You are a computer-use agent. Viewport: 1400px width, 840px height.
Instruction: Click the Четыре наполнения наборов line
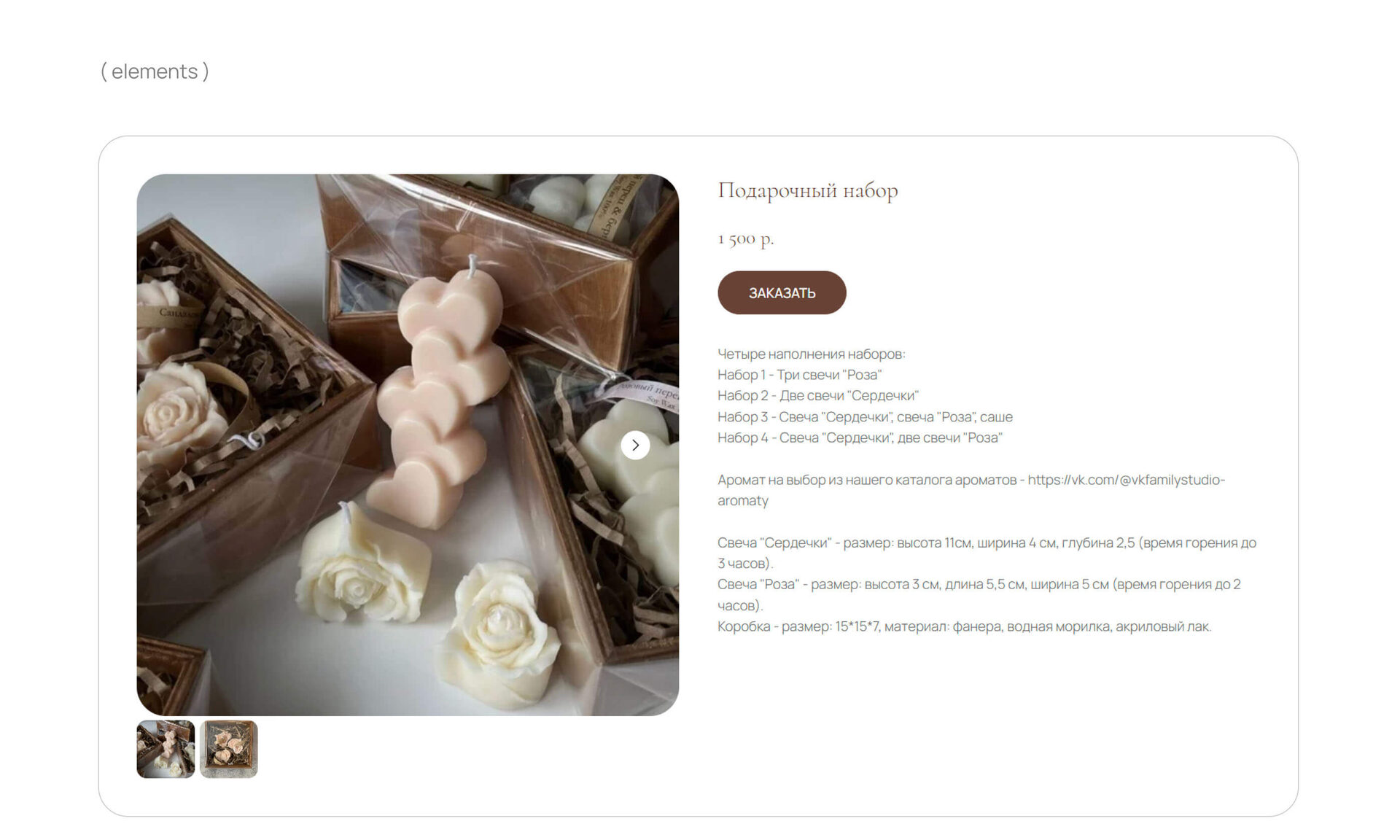click(812, 354)
